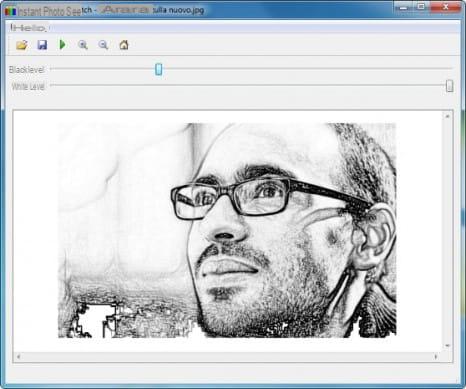Reset view with the home icon

[x=124, y=45]
